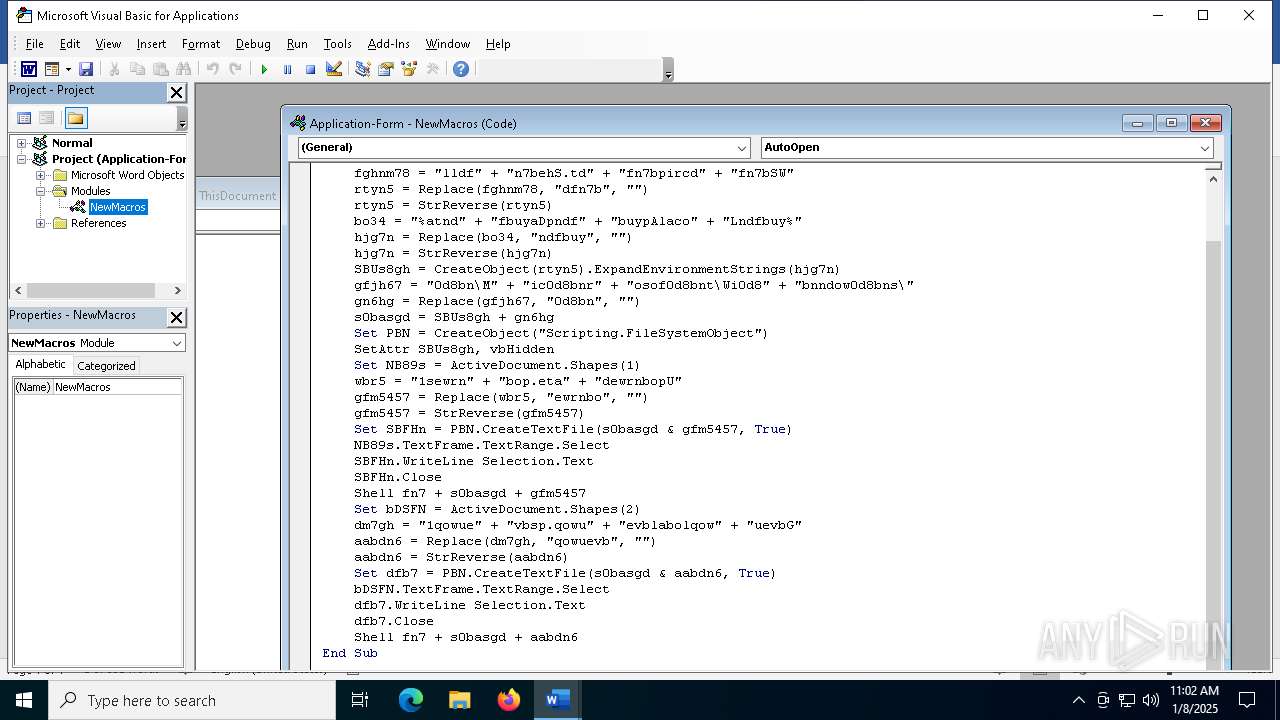The height and width of the screenshot is (720, 1280).
Task: Minimize the NewMacros code window
Action: click(1138, 123)
